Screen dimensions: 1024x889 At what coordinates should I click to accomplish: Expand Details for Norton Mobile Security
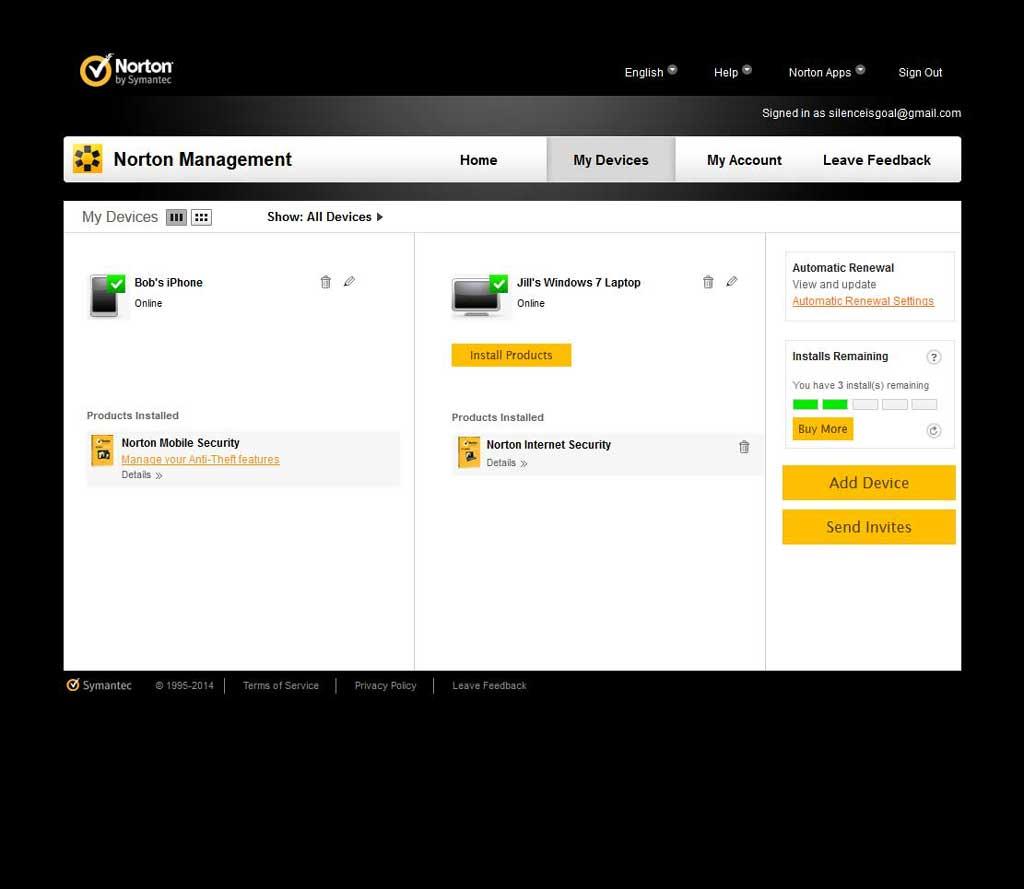pos(142,475)
